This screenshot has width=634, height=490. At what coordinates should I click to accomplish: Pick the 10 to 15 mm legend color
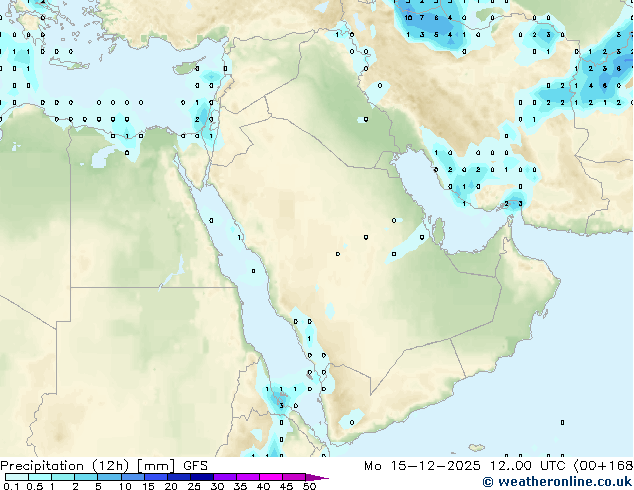click(132, 477)
